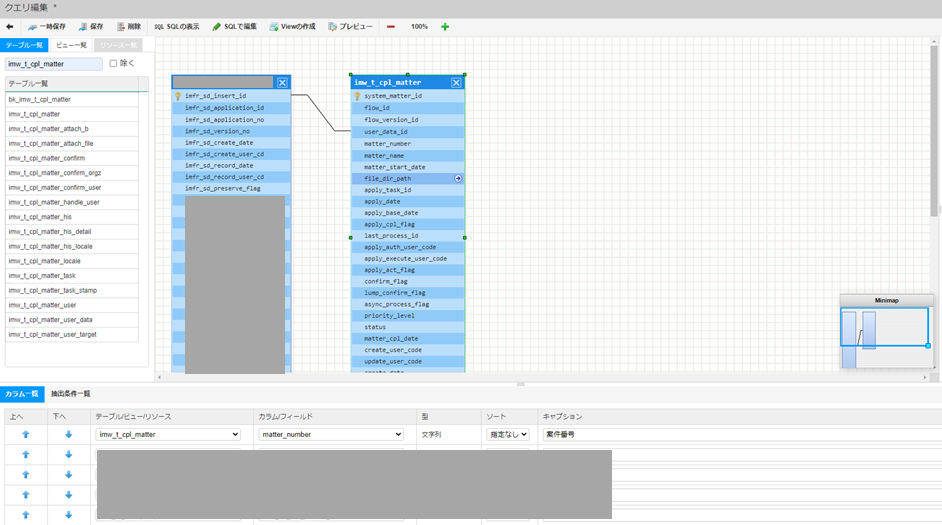Click the matter_name column in diagram
Screen dimensions: 942x525
coord(407,156)
